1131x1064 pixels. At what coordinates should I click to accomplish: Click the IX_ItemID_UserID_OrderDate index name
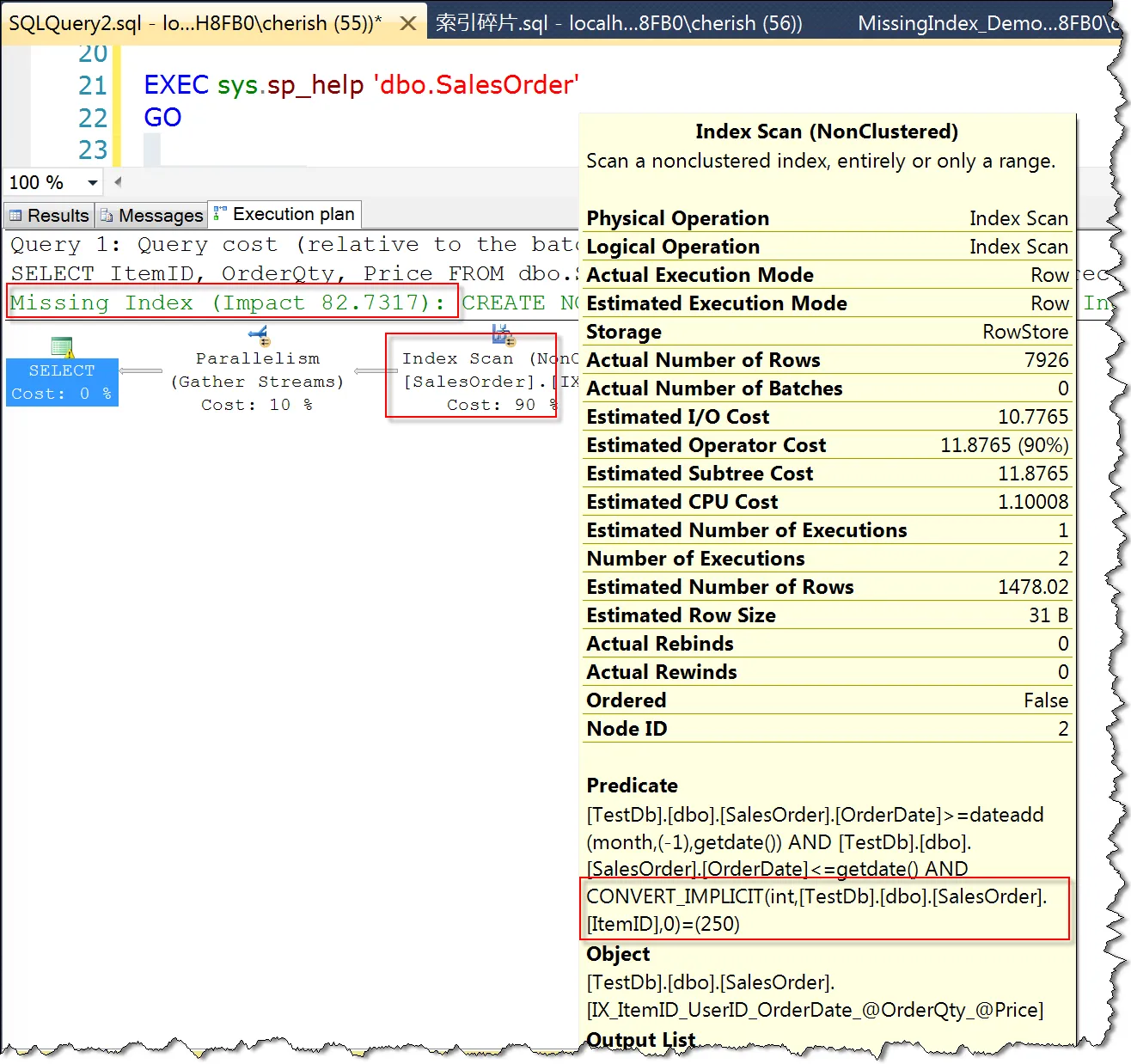click(815, 1010)
